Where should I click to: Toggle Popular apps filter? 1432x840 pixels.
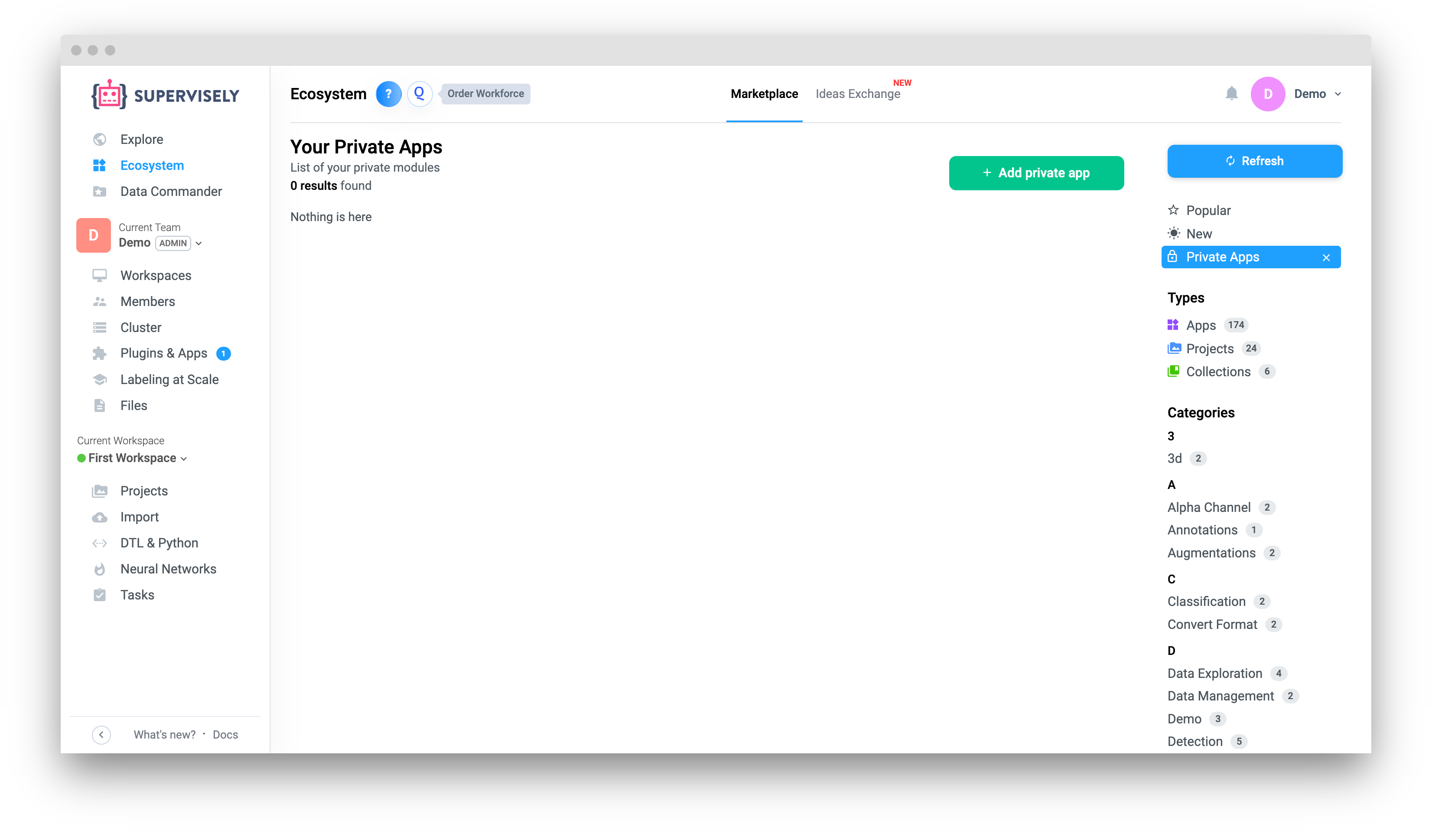(x=1208, y=209)
